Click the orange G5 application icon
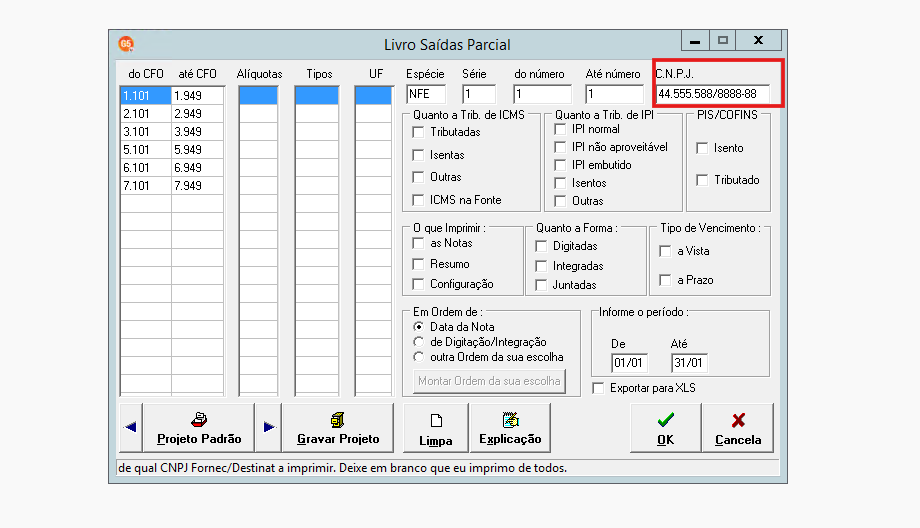This screenshot has width=920, height=528. click(x=126, y=44)
